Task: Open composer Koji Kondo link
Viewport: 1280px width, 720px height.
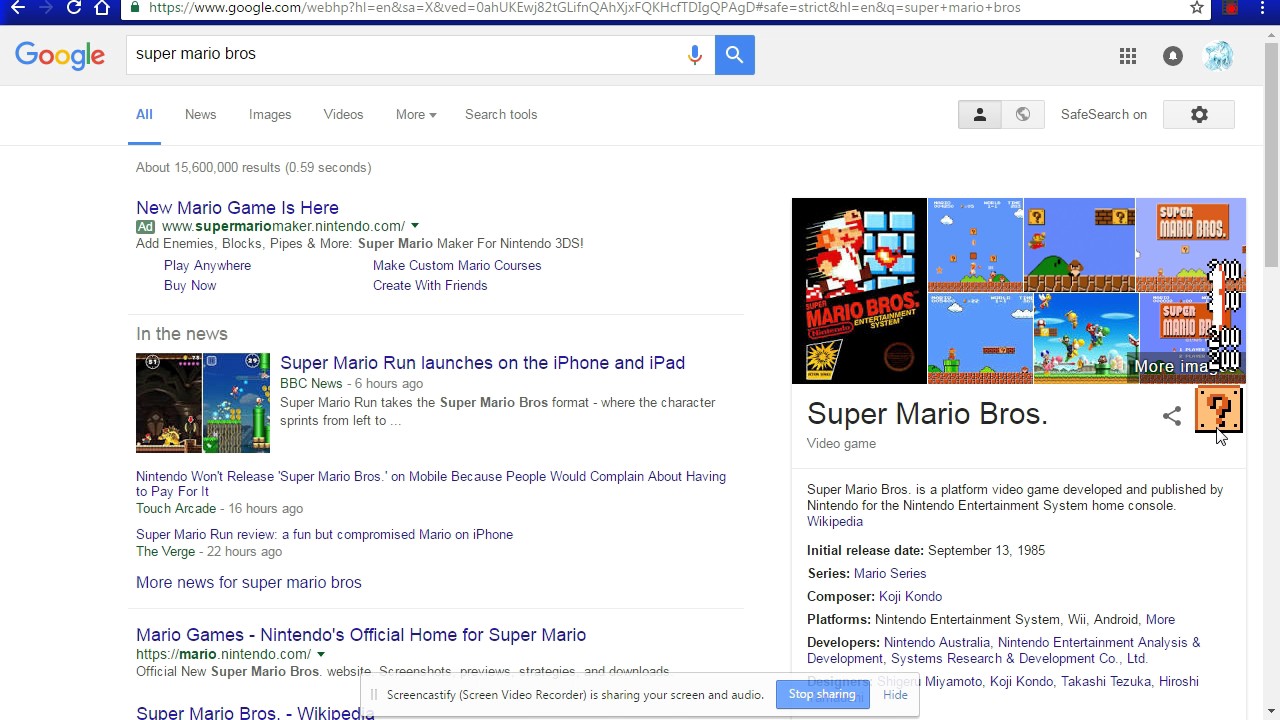Action: (910, 597)
